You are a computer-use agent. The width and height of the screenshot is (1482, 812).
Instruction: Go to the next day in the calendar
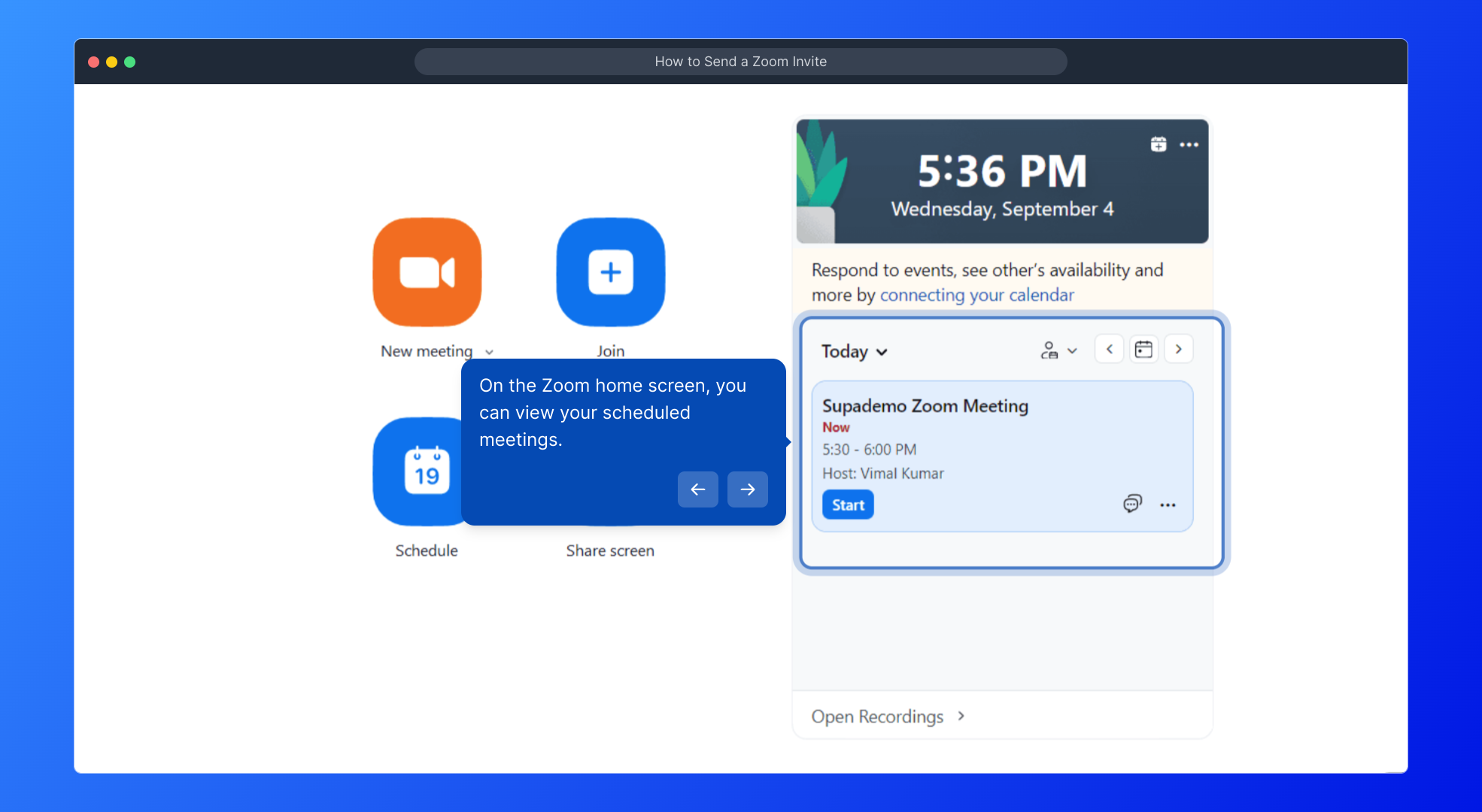click(1178, 350)
